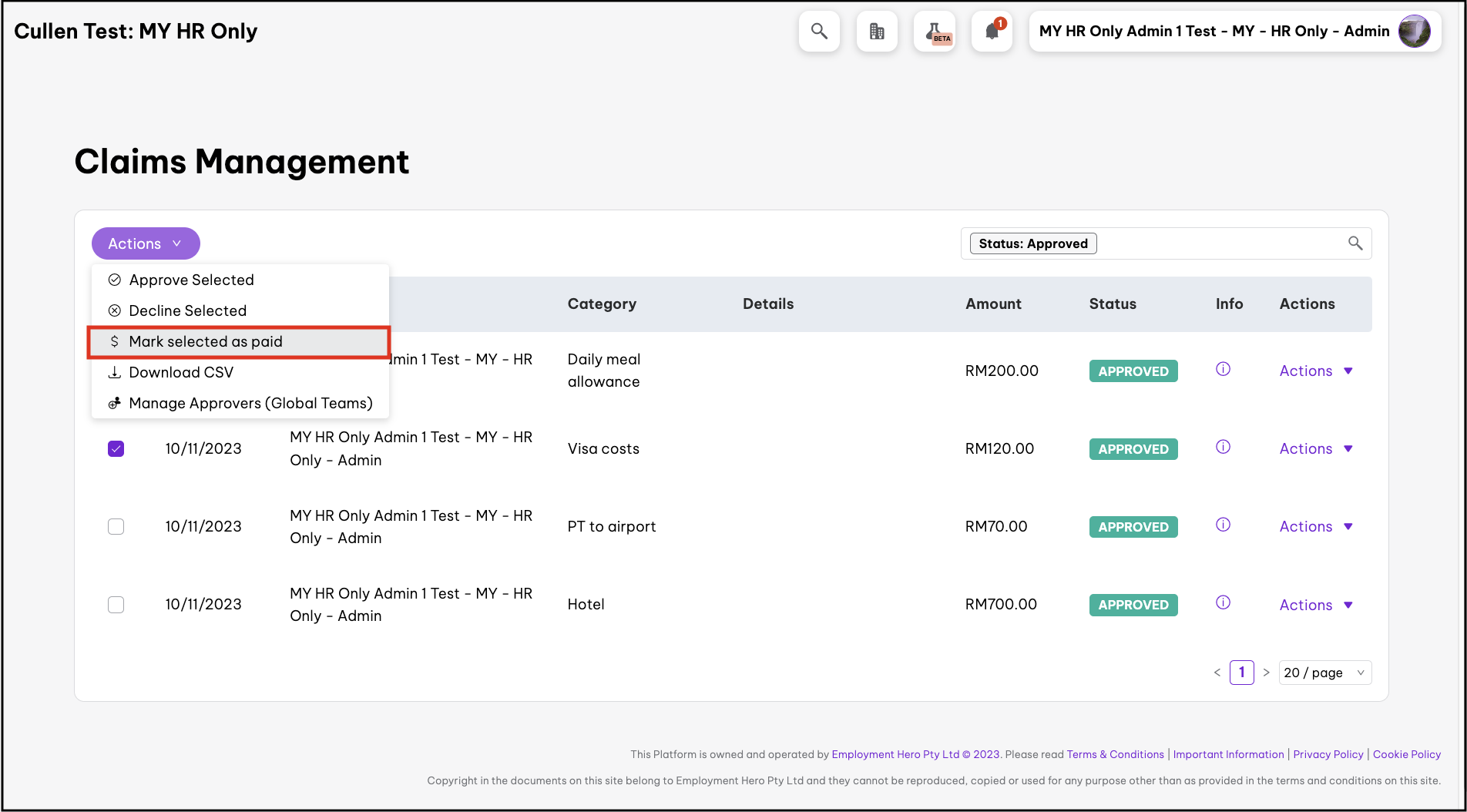Image resolution: width=1467 pixels, height=812 pixels.
Task: Choose Mark selected as paid
Action: [206, 341]
